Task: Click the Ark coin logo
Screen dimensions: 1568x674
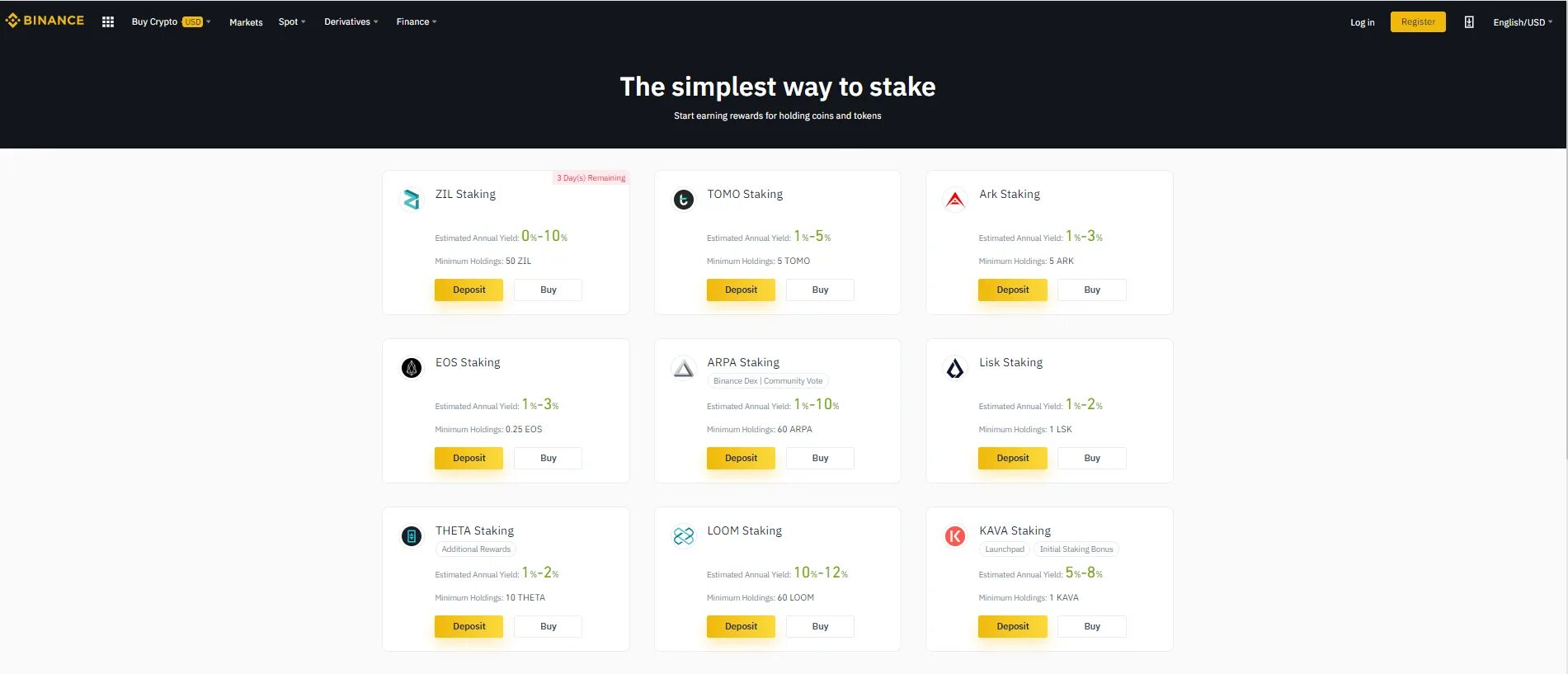Action: 955,200
